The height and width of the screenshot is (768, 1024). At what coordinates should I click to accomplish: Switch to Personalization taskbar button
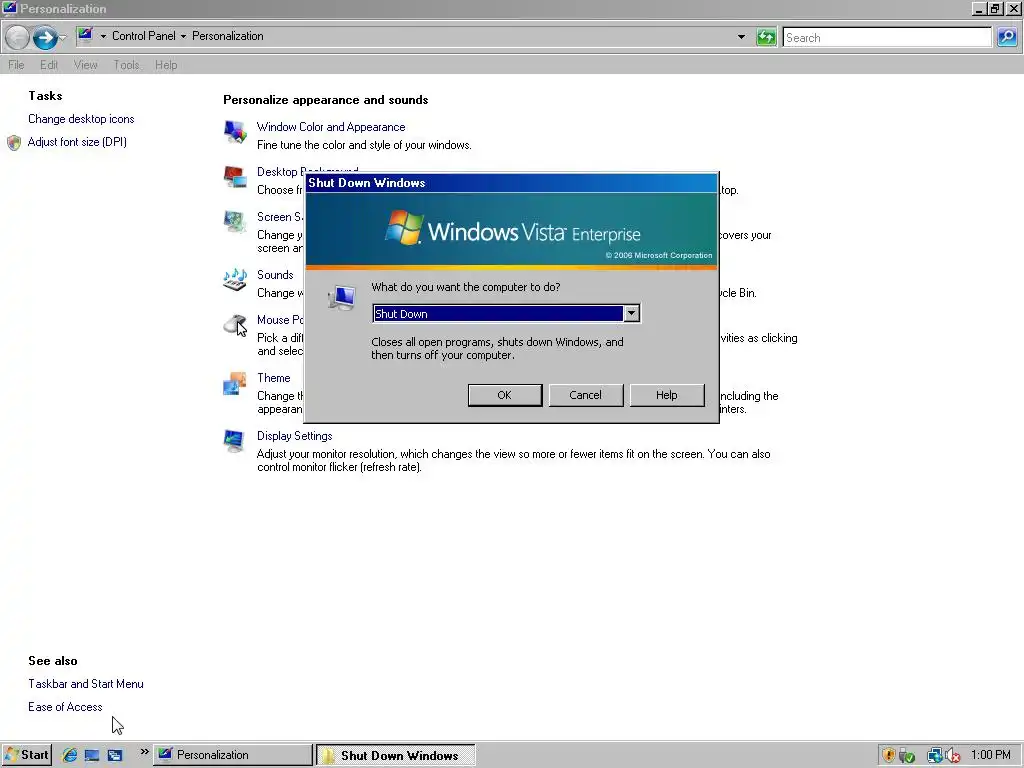point(234,755)
